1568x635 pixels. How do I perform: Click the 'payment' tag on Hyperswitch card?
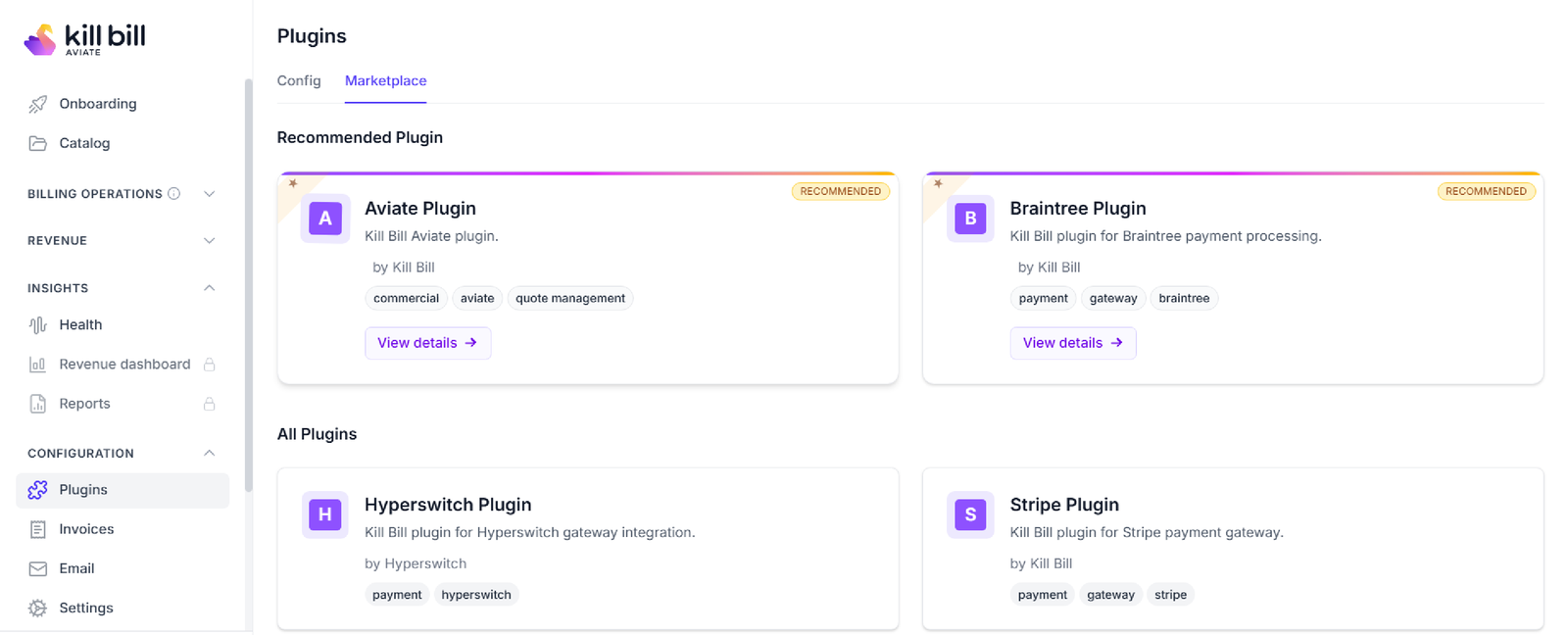pyautogui.click(x=397, y=595)
